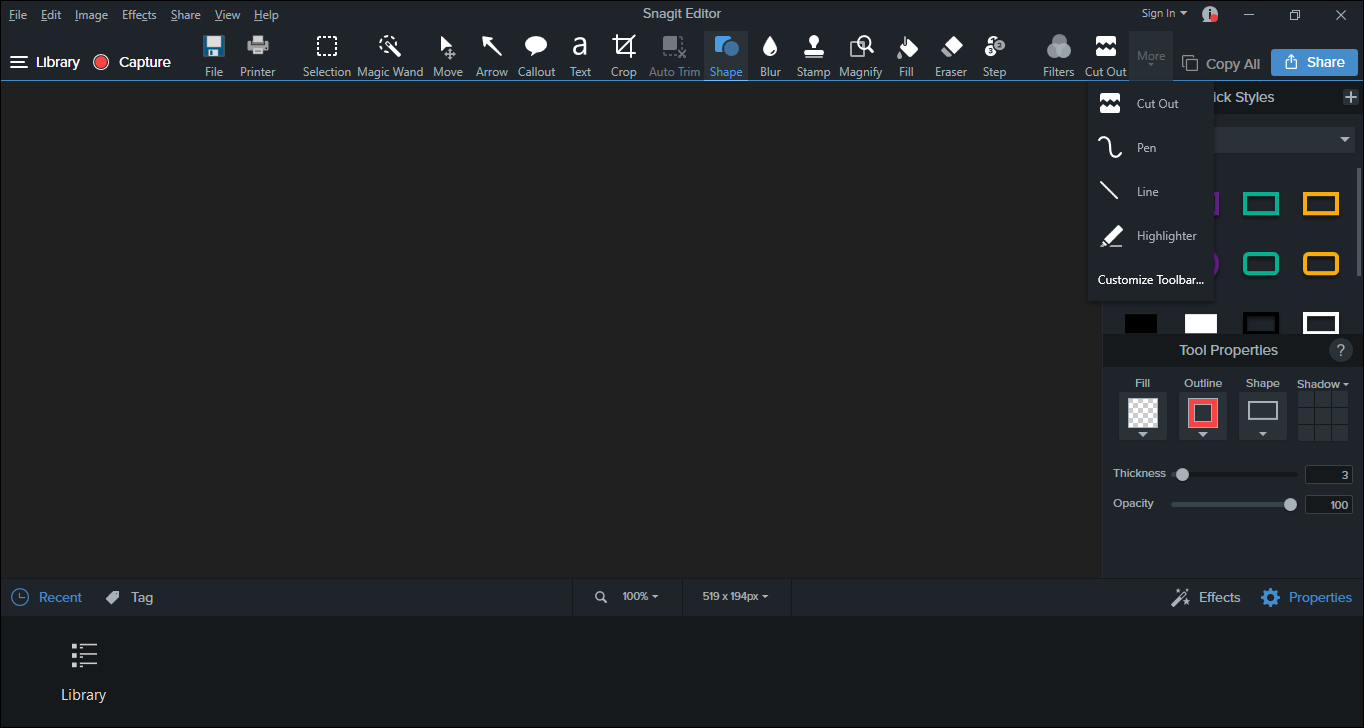This screenshot has height=728, width=1364.
Task: Select the Magnify tool
Action: 860,55
